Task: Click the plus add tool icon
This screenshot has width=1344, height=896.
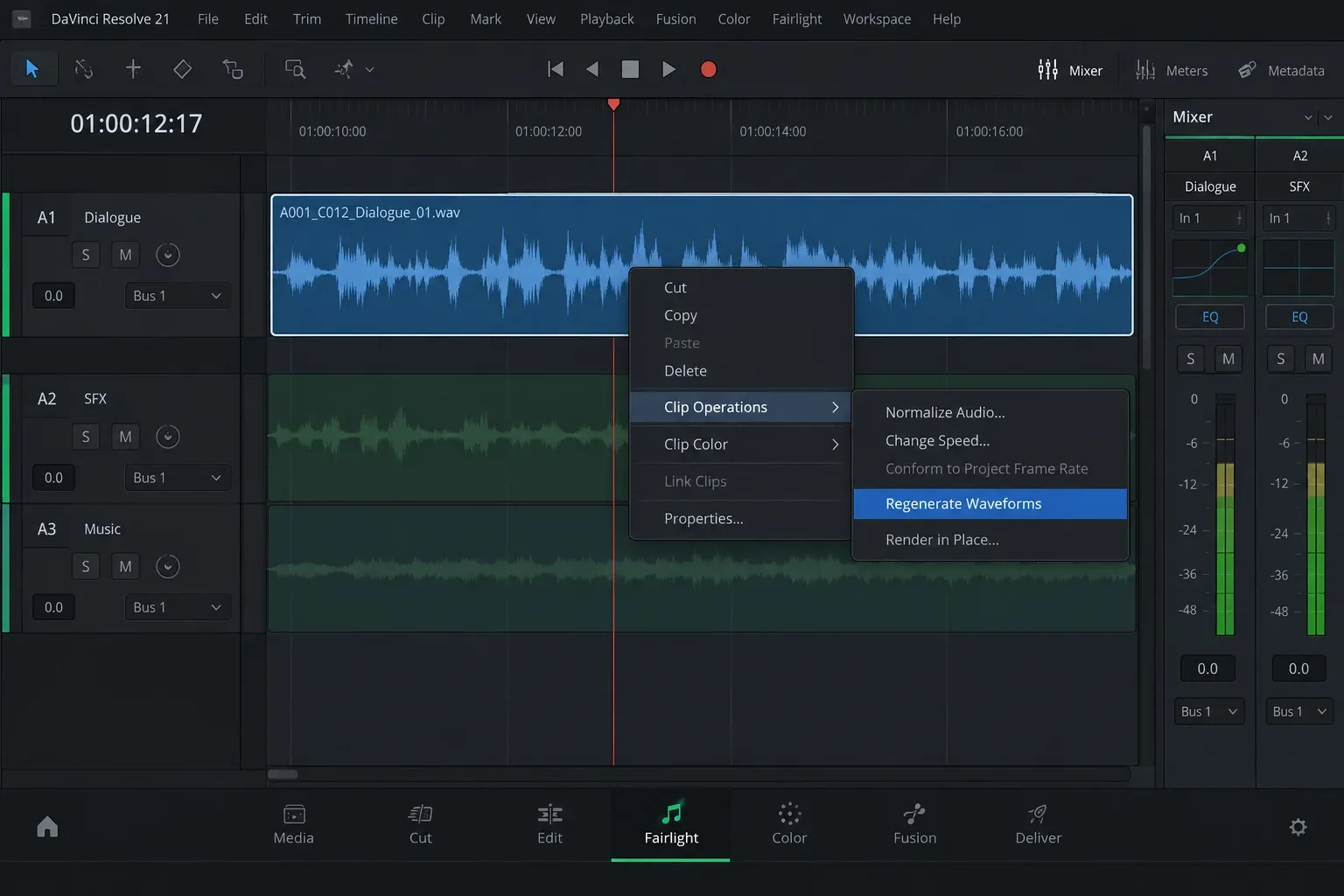Action: point(133,69)
